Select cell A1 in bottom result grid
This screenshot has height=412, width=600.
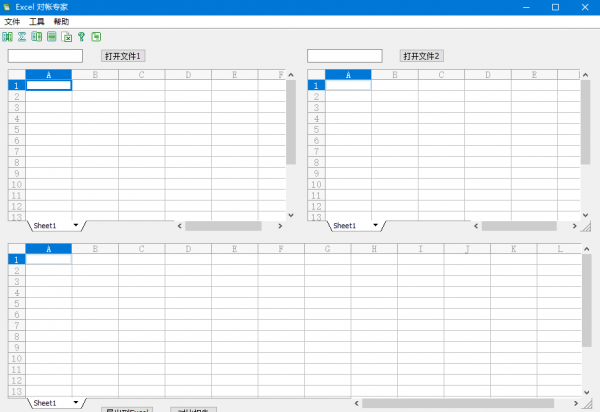coord(49,259)
